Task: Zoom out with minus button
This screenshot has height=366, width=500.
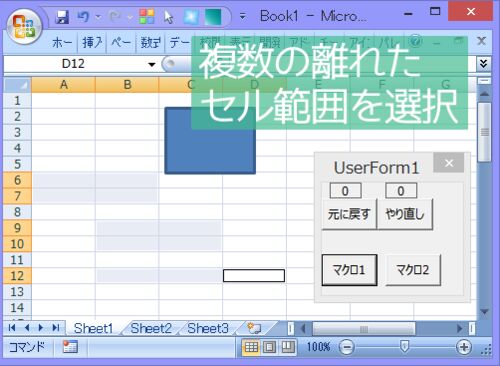Action: (x=347, y=347)
